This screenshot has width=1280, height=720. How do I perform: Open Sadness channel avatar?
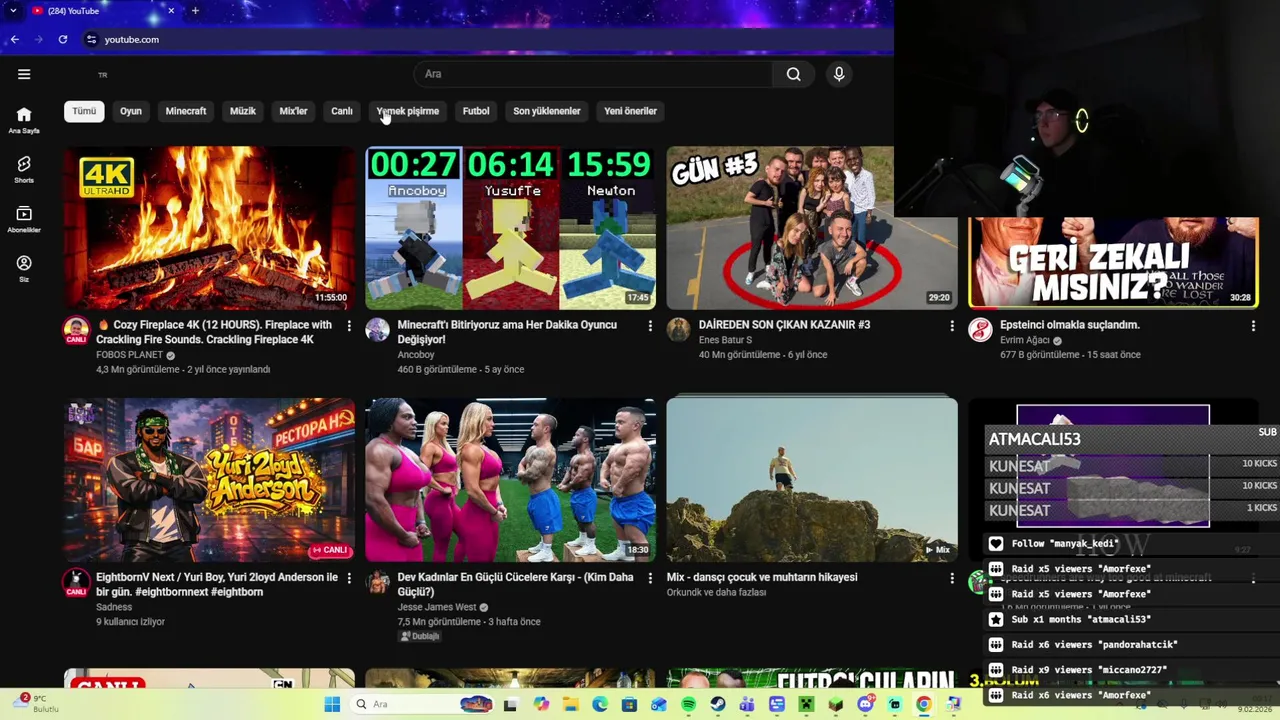coord(76,582)
